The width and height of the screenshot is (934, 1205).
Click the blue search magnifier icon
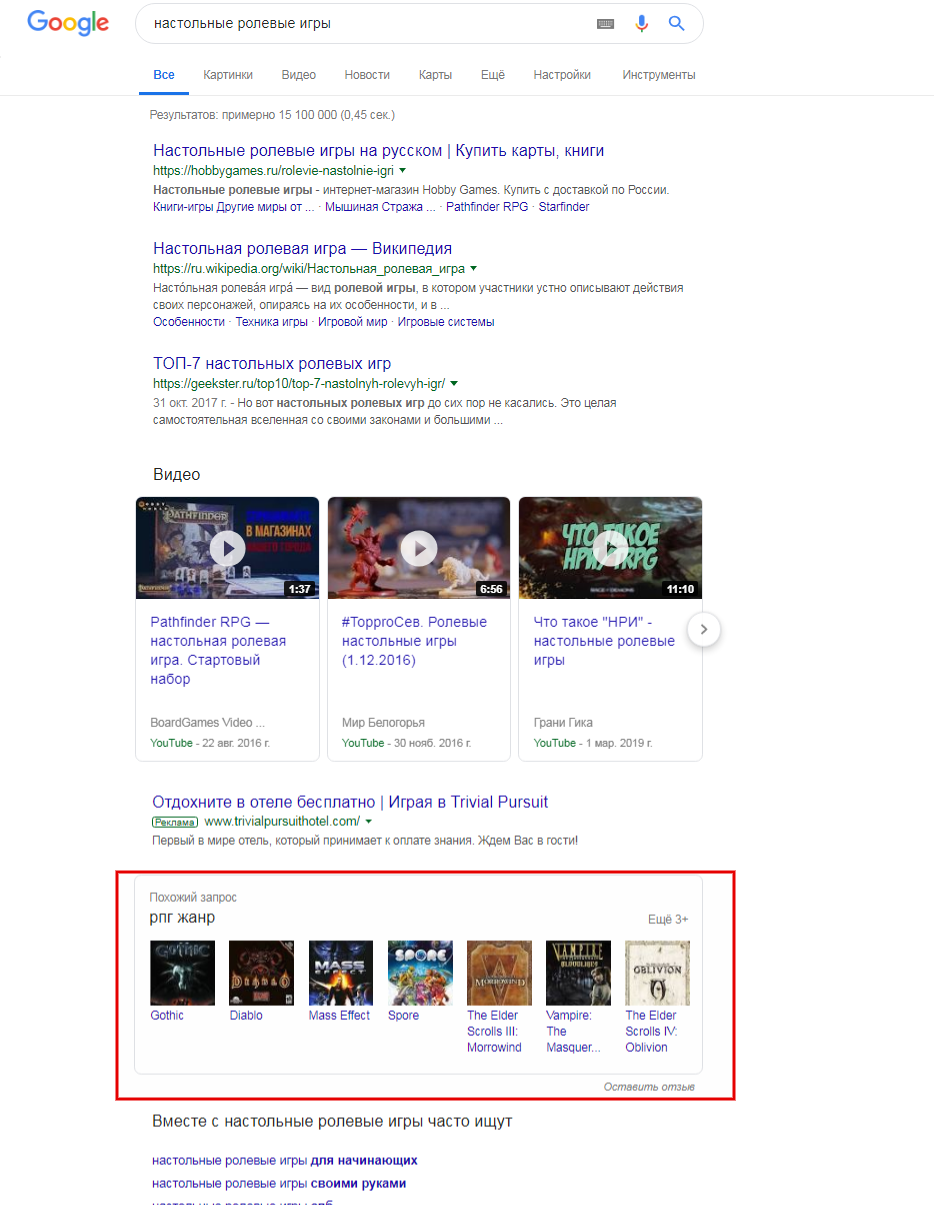pyautogui.click(x=677, y=23)
